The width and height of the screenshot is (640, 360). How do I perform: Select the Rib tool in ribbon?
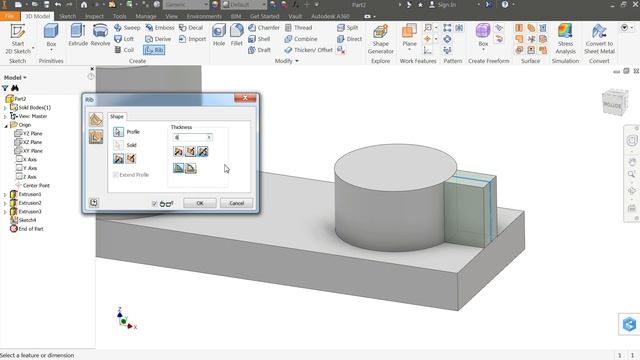(154, 50)
